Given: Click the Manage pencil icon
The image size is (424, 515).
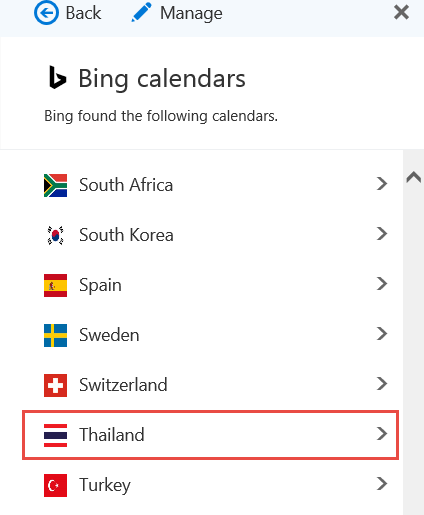Looking at the screenshot, I should pos(142,13).
